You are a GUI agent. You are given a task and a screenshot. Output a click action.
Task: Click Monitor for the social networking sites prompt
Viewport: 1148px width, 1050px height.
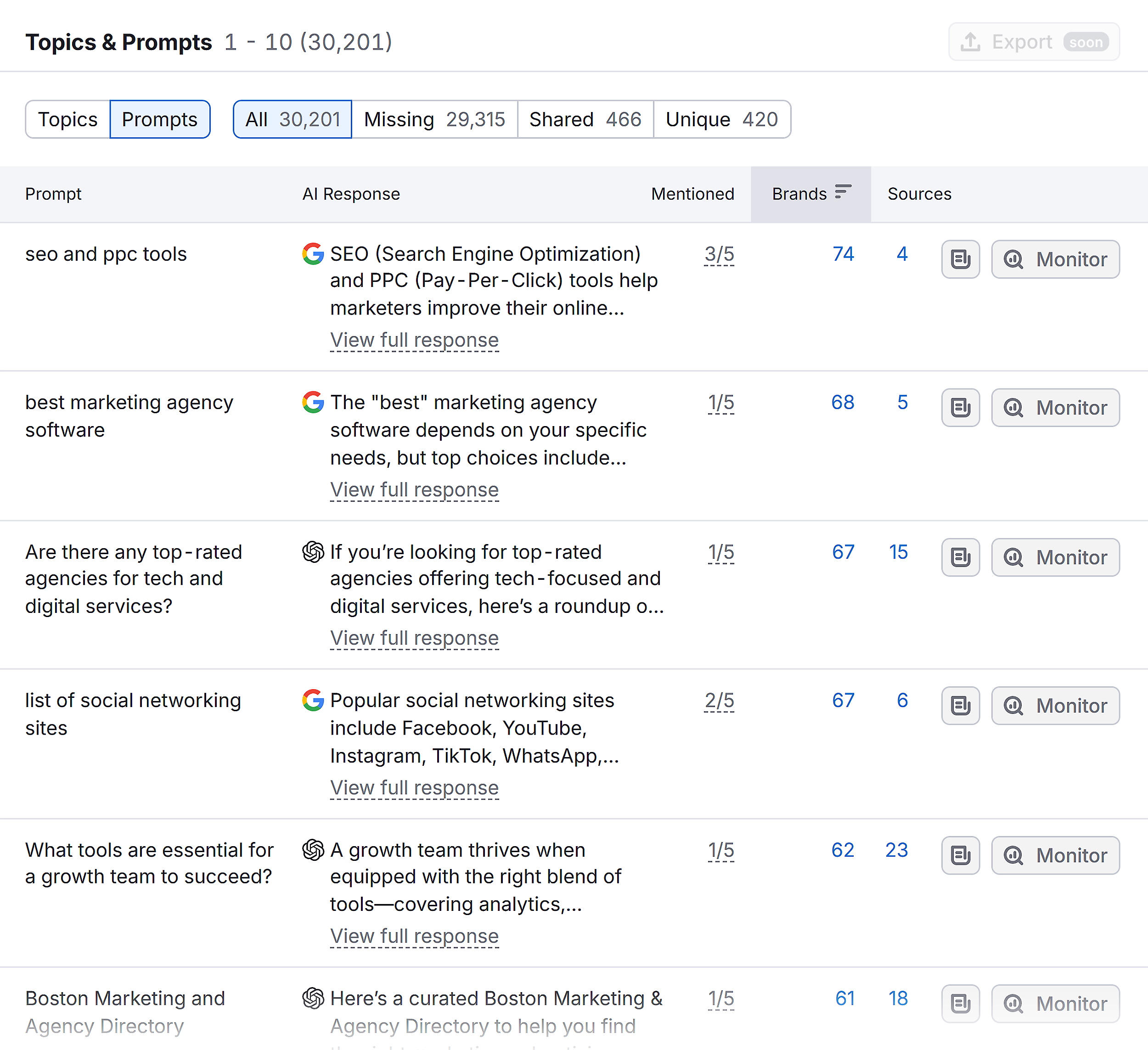pos(1055,706)
